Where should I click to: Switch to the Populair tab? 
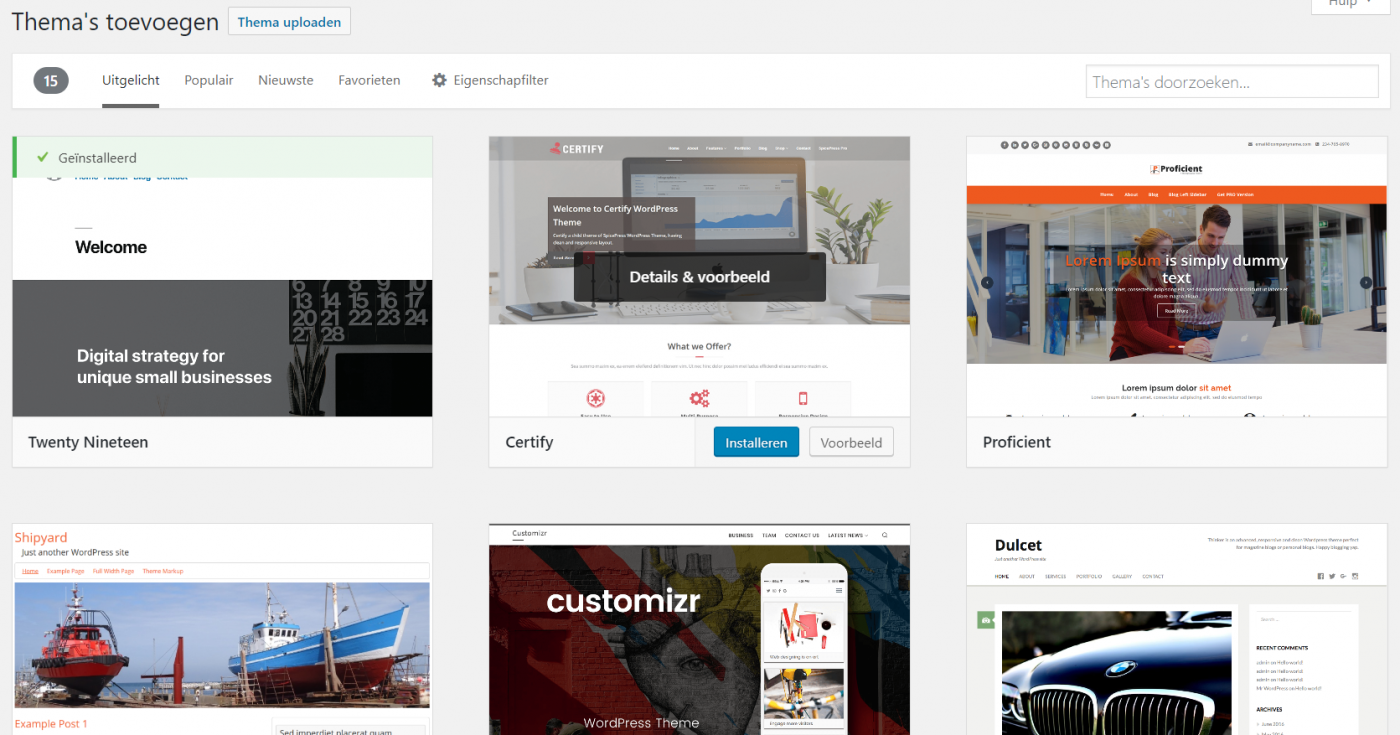[x=209, y=80]
